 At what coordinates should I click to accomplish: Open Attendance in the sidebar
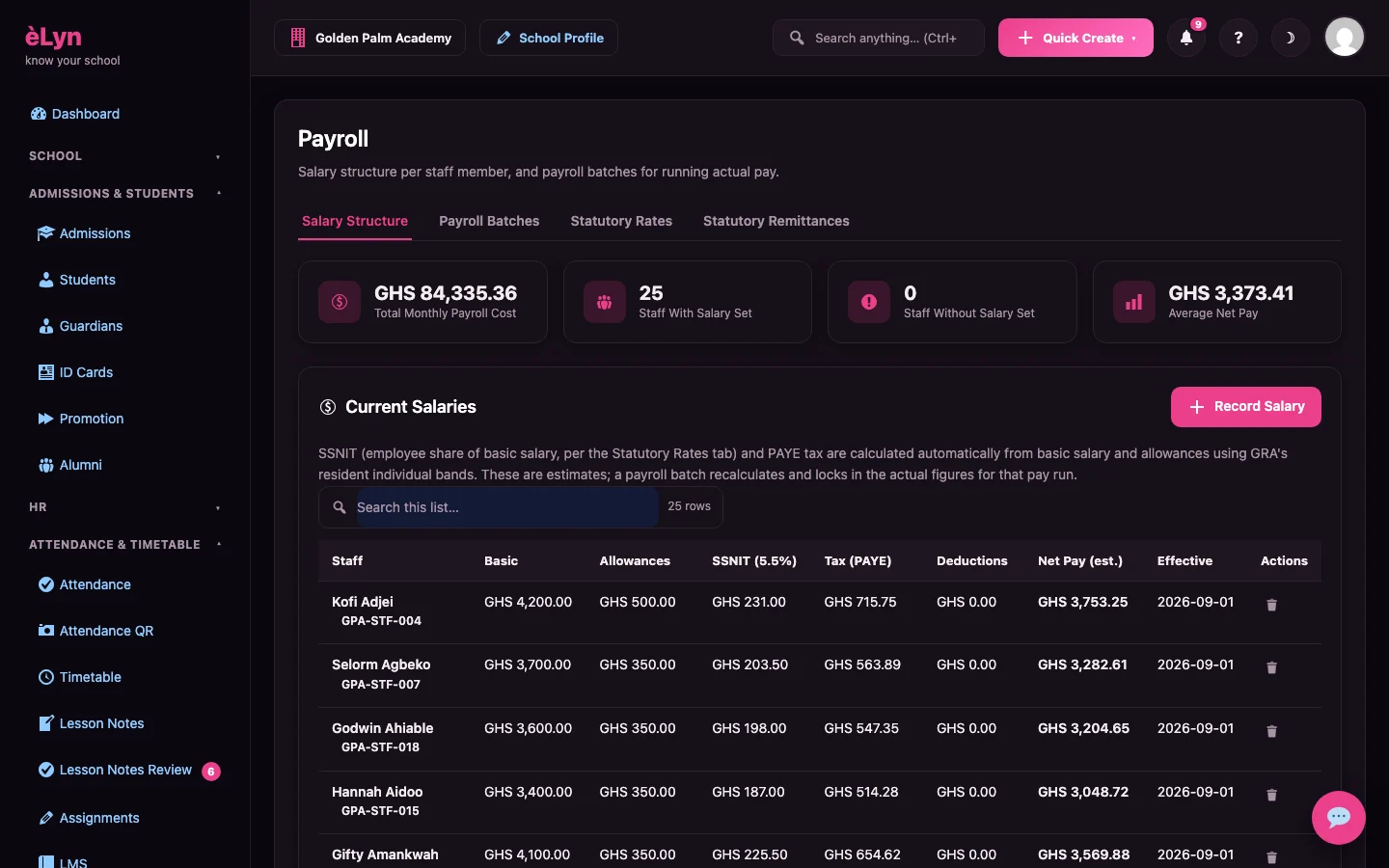[85, 584]
